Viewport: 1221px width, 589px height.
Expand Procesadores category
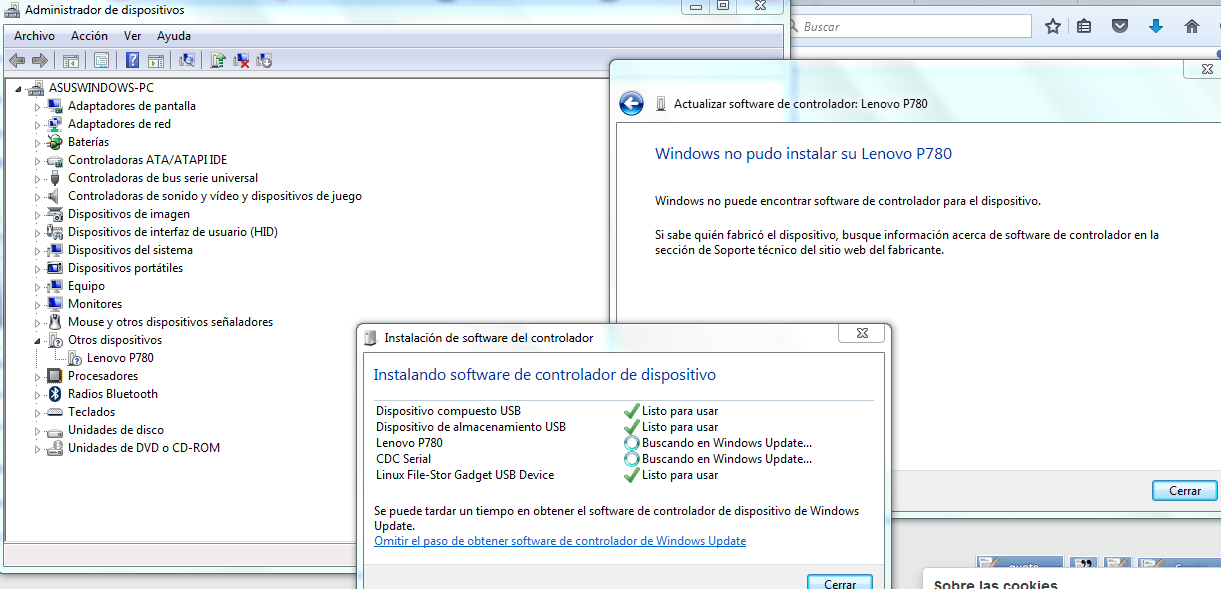(x=39, y=376)
